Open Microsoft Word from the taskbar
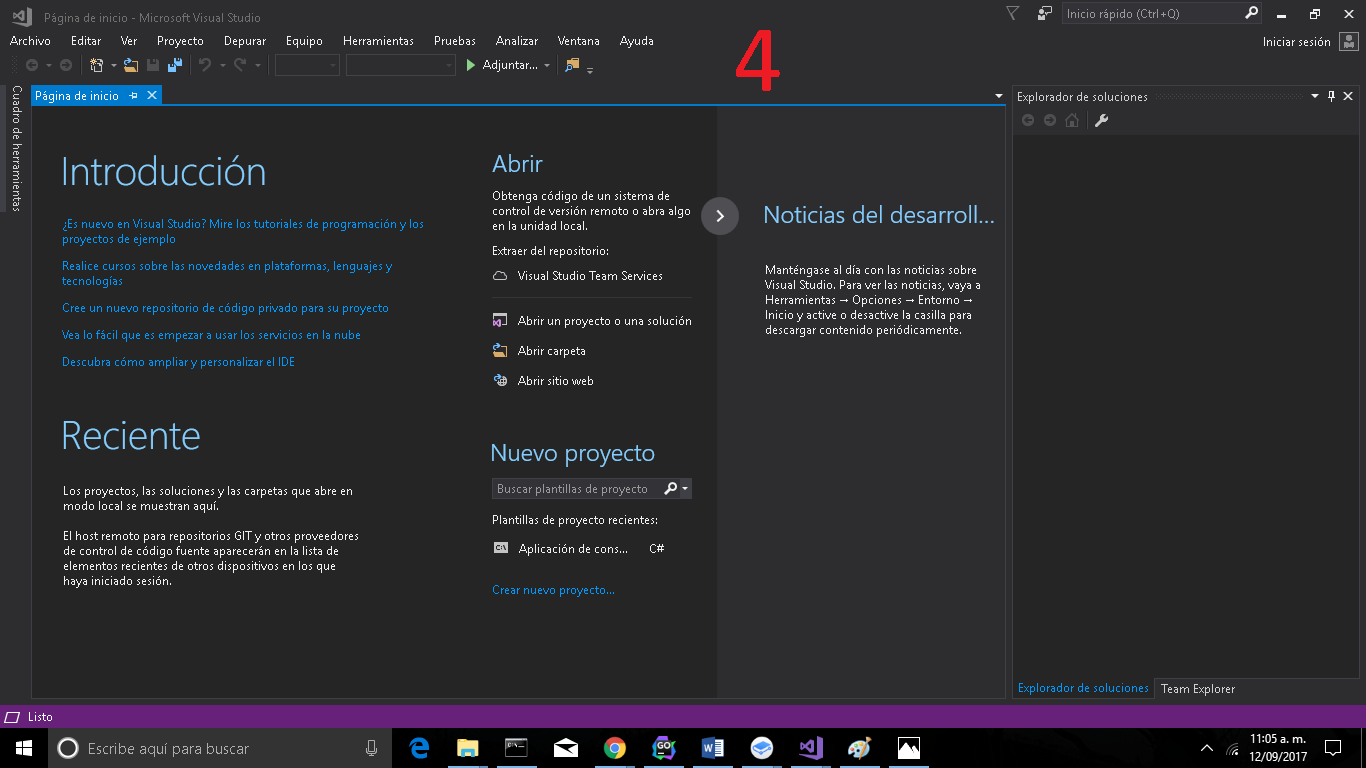This screenshot has width=1366, height=768. click(x=713, y=748)
